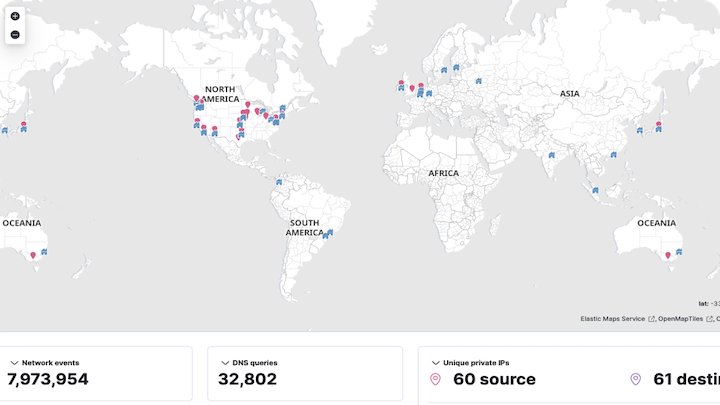Click the blue server marker in India
This screenshot has width=720, height=405.
551,155
